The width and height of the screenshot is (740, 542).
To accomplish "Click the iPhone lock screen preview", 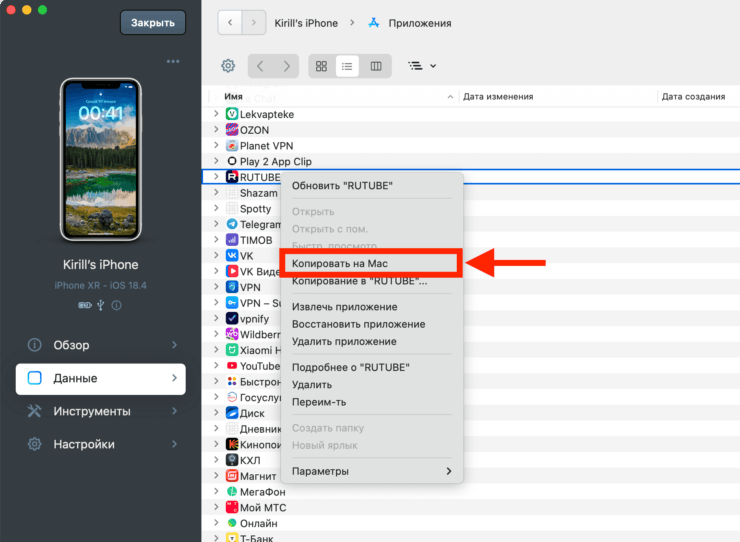I will click(x=100, y=160).
